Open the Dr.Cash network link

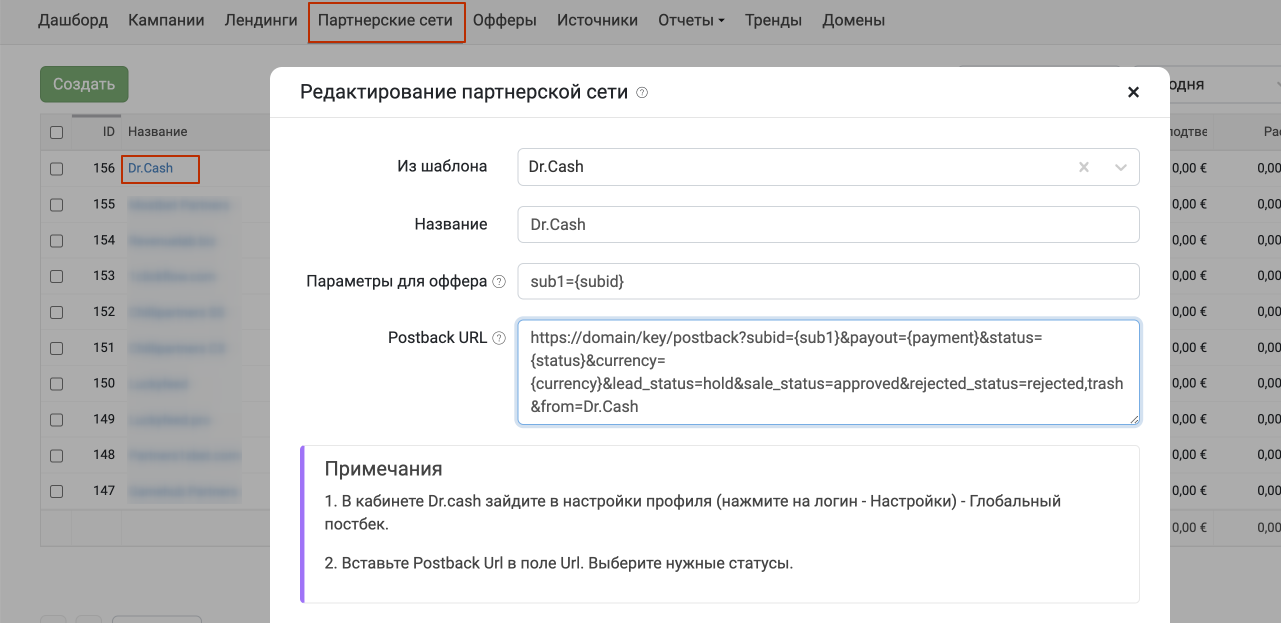click(x=150, y=168)
